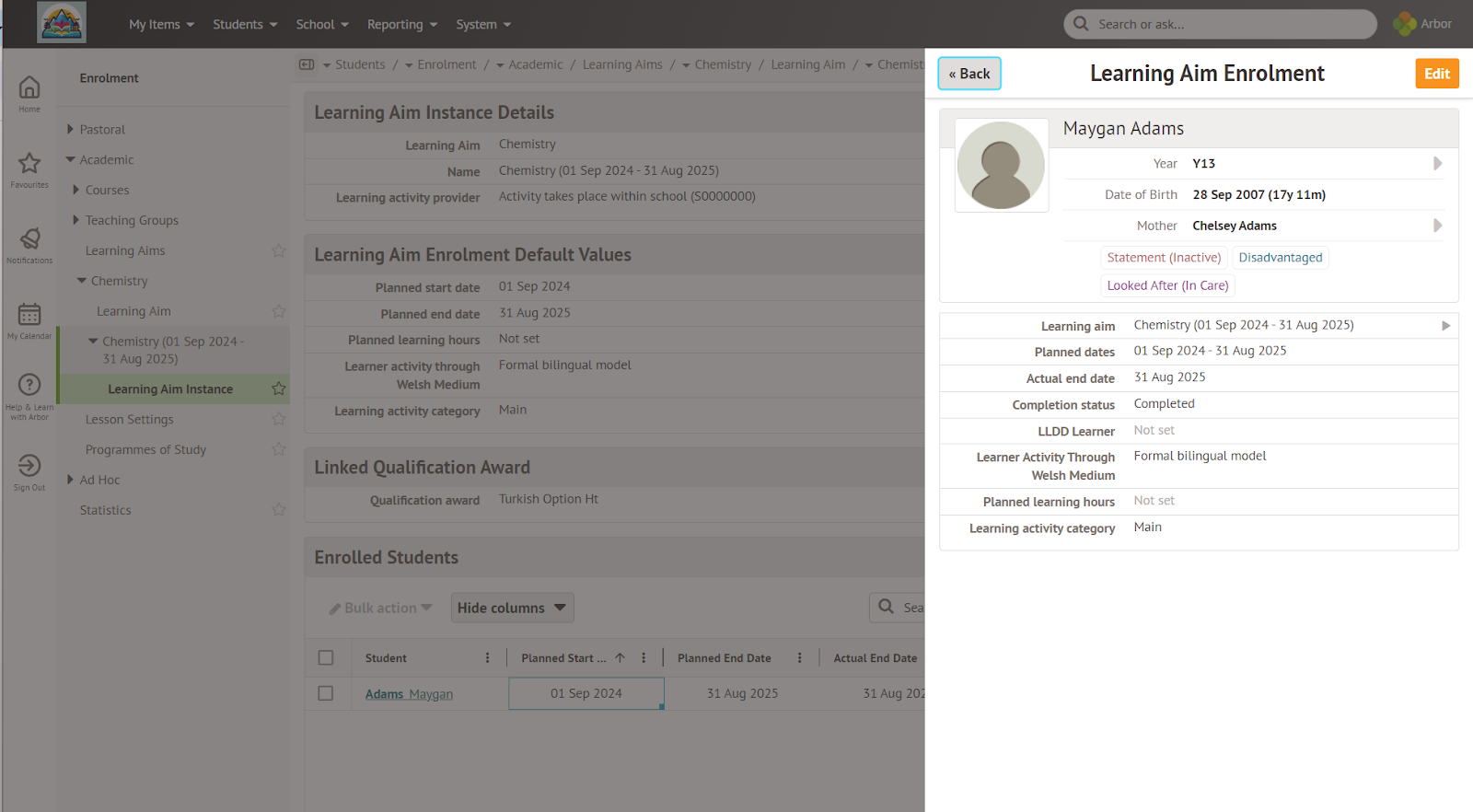Click Maygan Adams profile photo thumbnail
The width and height of the screenshot is (1473, 812).
(x=1001, y=166)
